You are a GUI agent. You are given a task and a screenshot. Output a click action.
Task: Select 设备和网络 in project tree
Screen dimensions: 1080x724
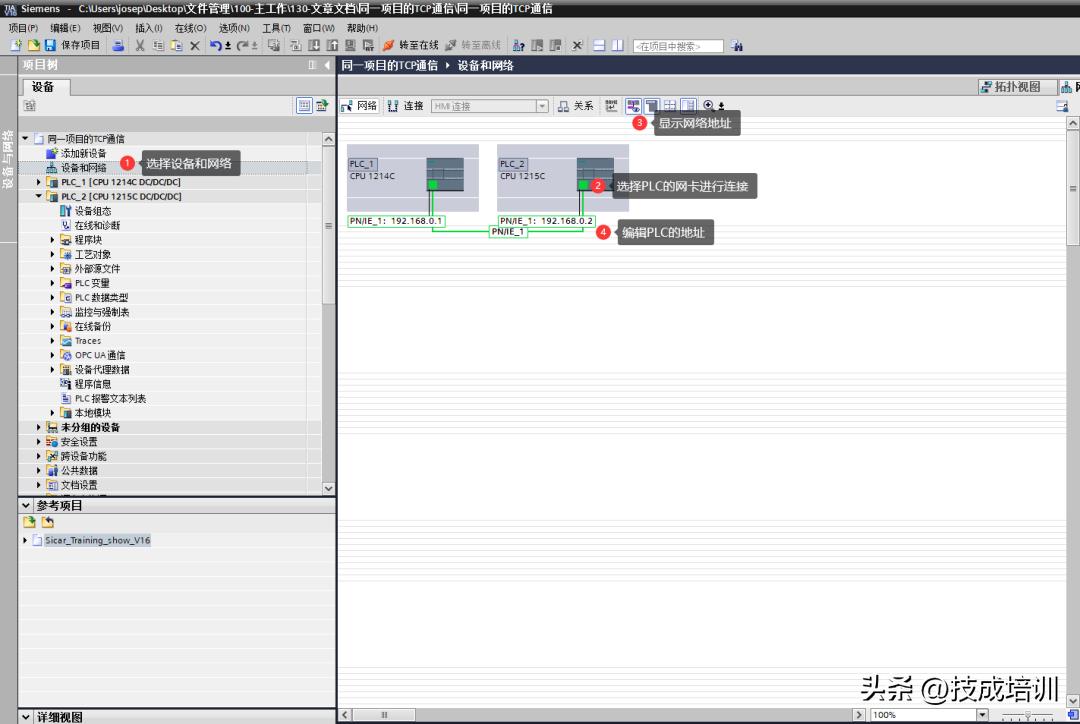(83, 167)
